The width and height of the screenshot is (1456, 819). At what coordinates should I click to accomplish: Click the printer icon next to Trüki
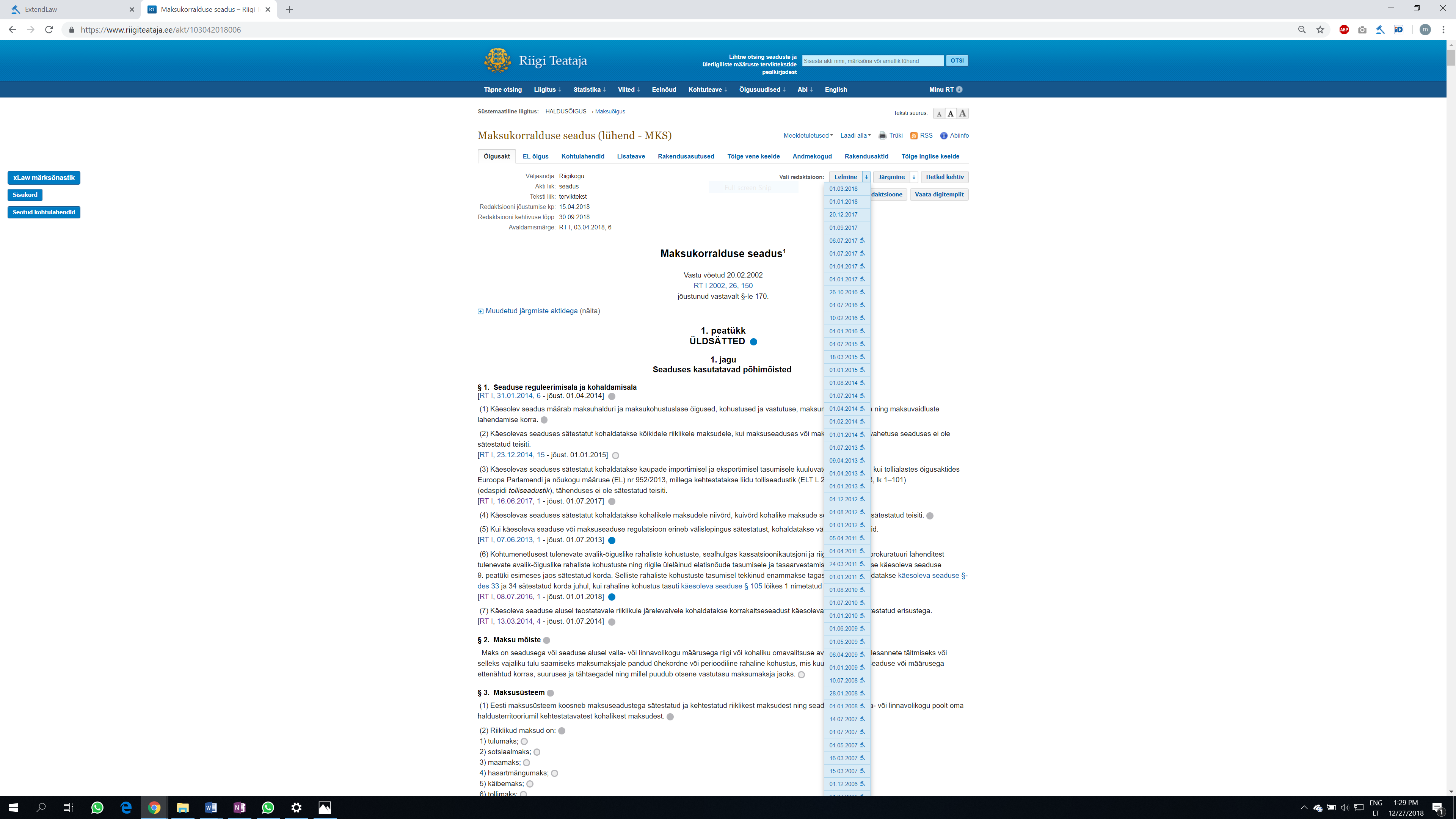(882, 136)
